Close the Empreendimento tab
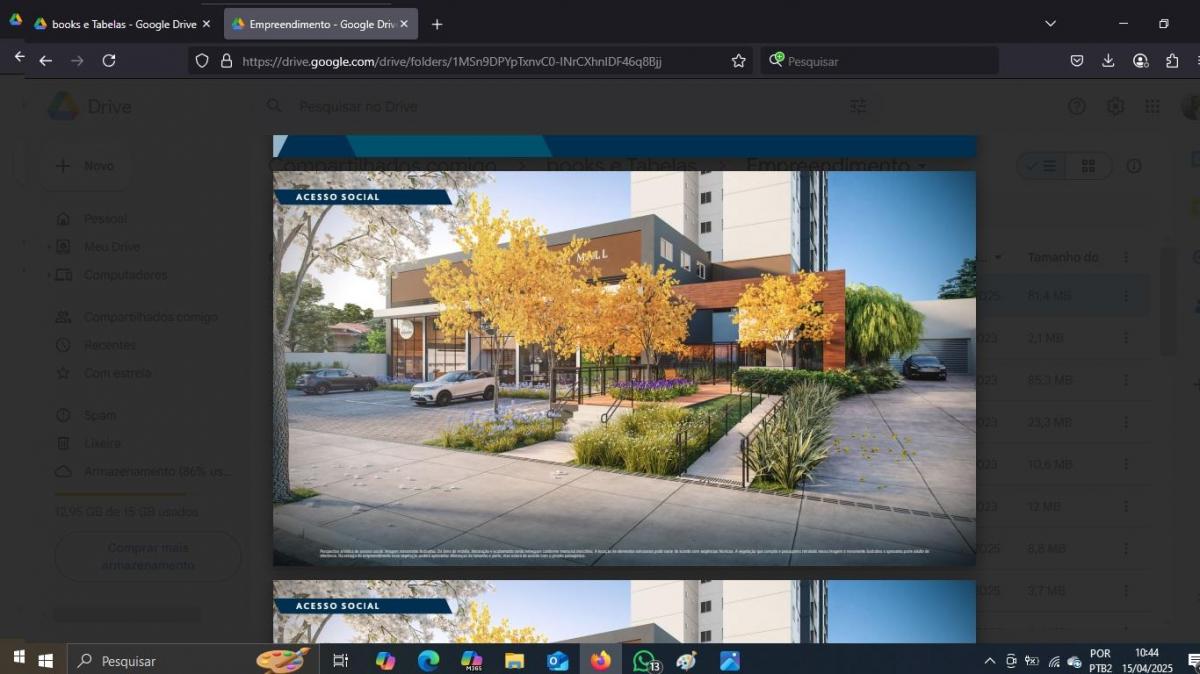Viewport: 1200px width, 674px height. pos(405,24)
